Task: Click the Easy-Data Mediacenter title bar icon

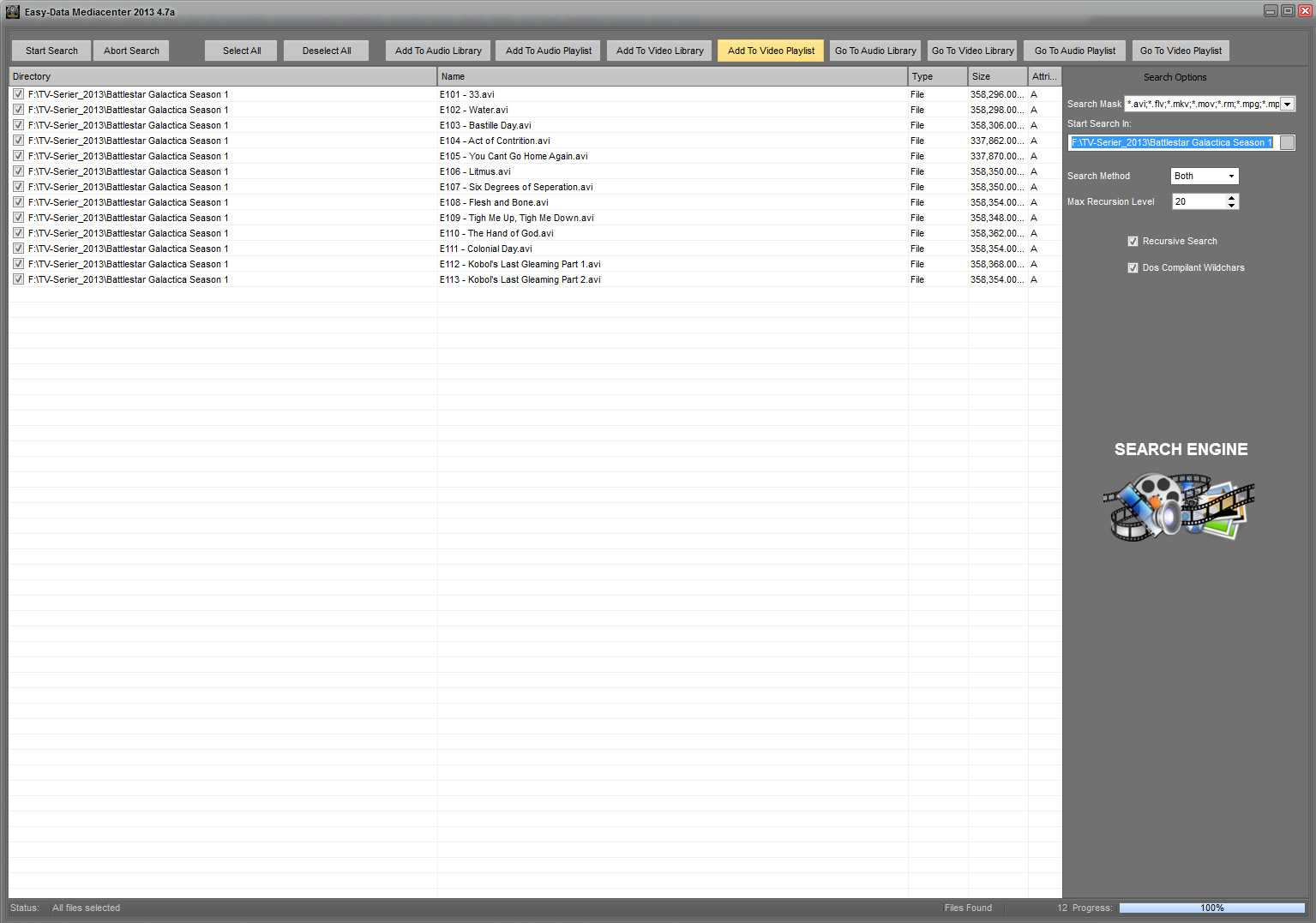Action: pyautogui.click(x=13, y=12)
